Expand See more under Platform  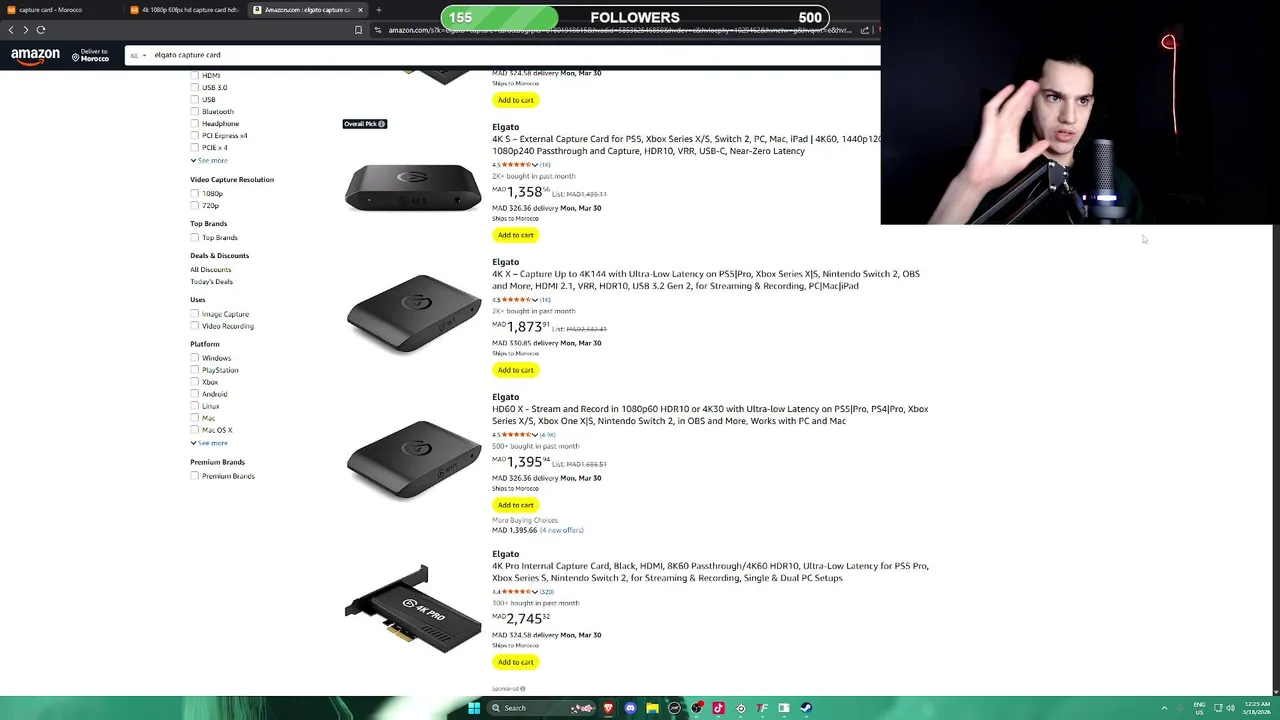[209, 443]
